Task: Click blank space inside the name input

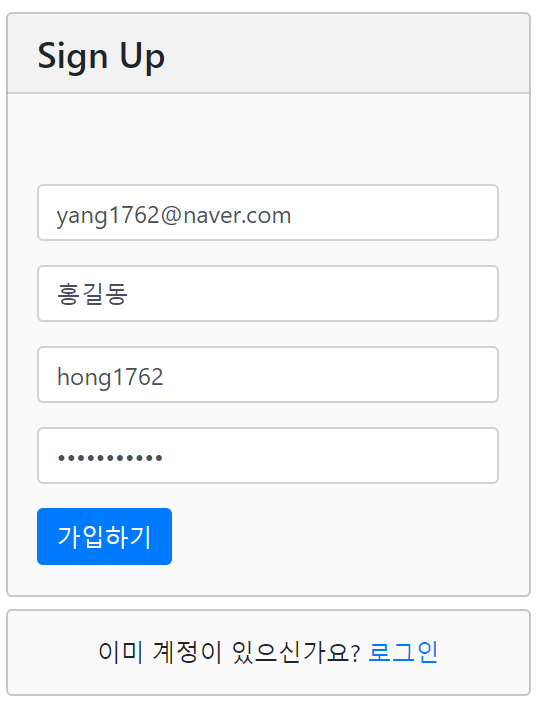Action: pos(314,294)
